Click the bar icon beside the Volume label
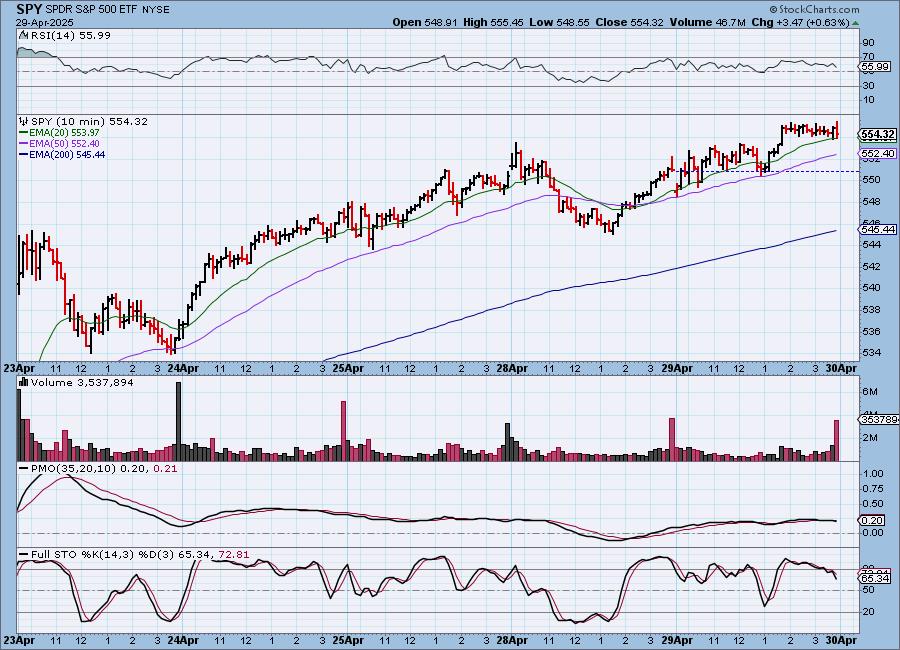 click(x=24, y=382)
